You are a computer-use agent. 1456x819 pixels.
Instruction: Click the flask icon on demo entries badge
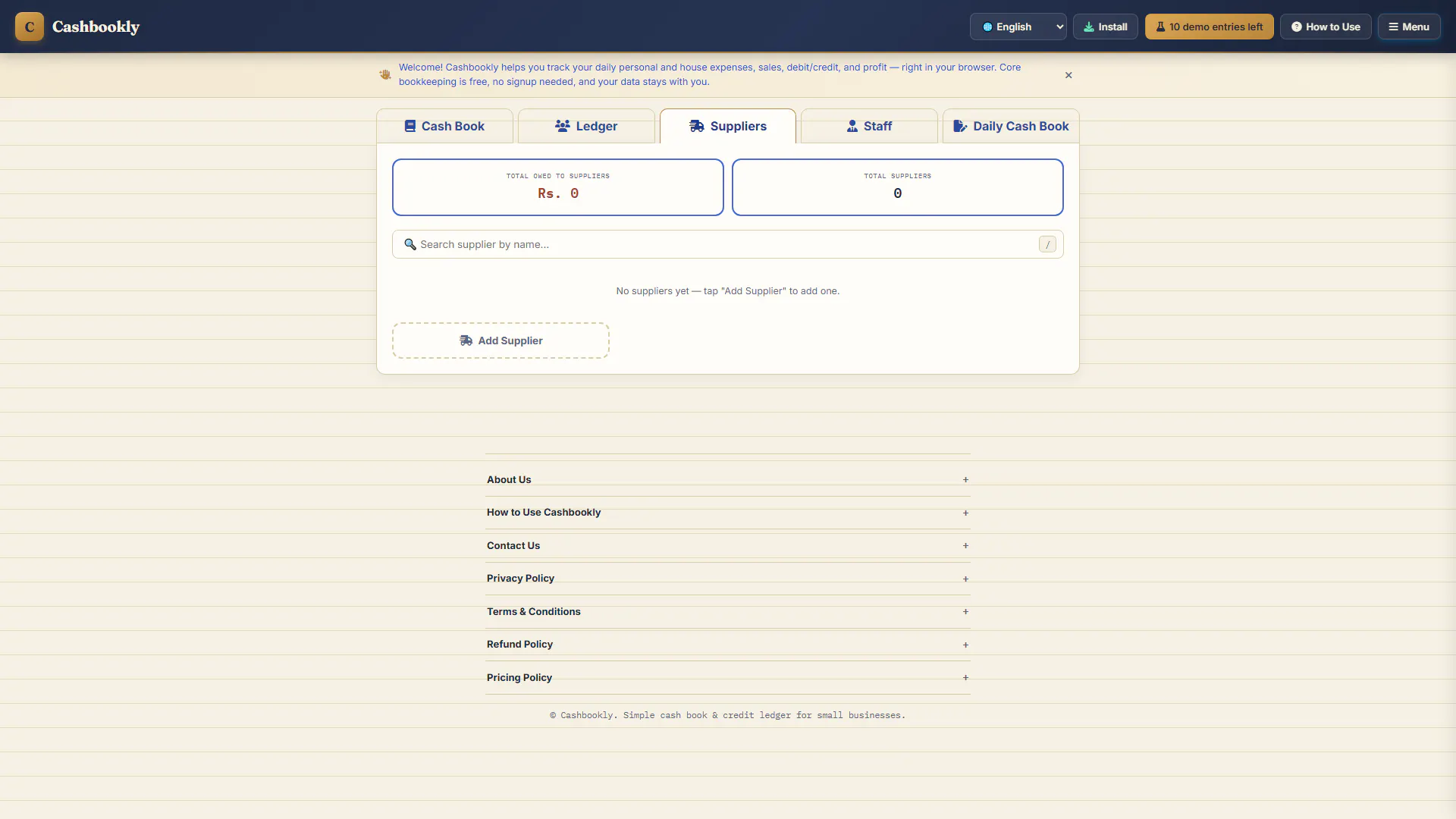point(1160,27)
